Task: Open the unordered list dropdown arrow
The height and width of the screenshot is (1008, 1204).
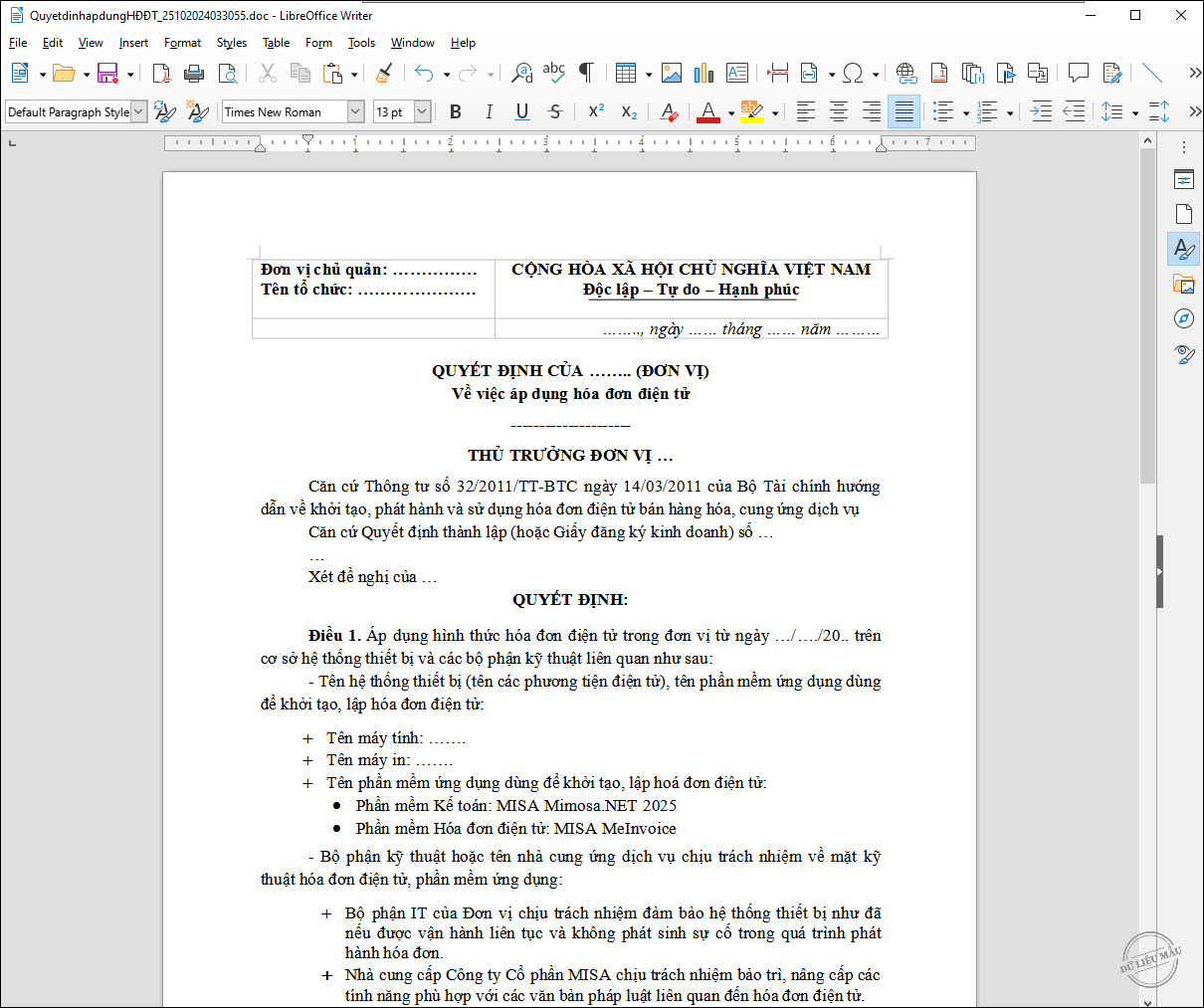Action: 966,112
